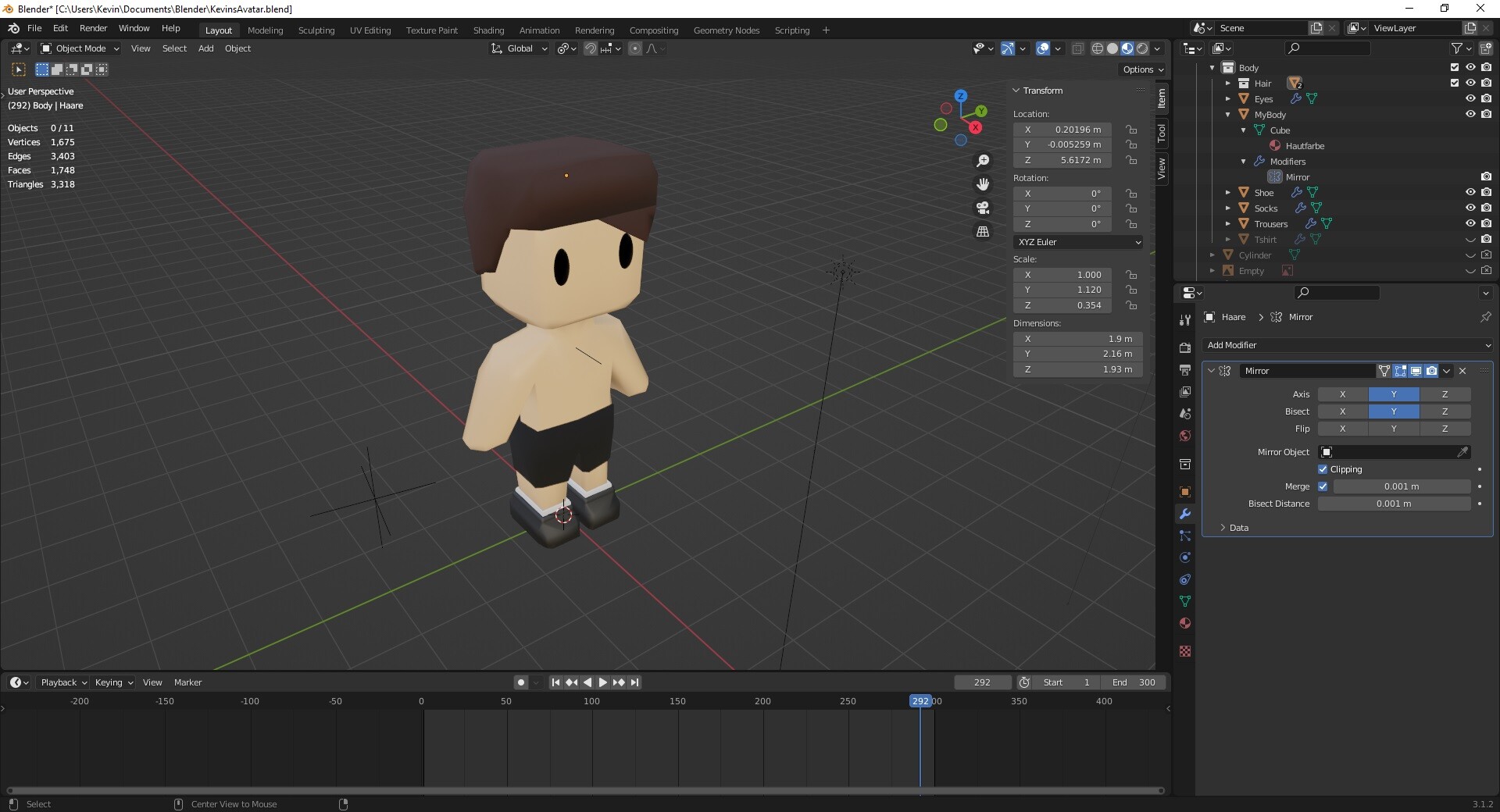Click the Bisect Distance value field
1500x812 pixels.
1394,504
